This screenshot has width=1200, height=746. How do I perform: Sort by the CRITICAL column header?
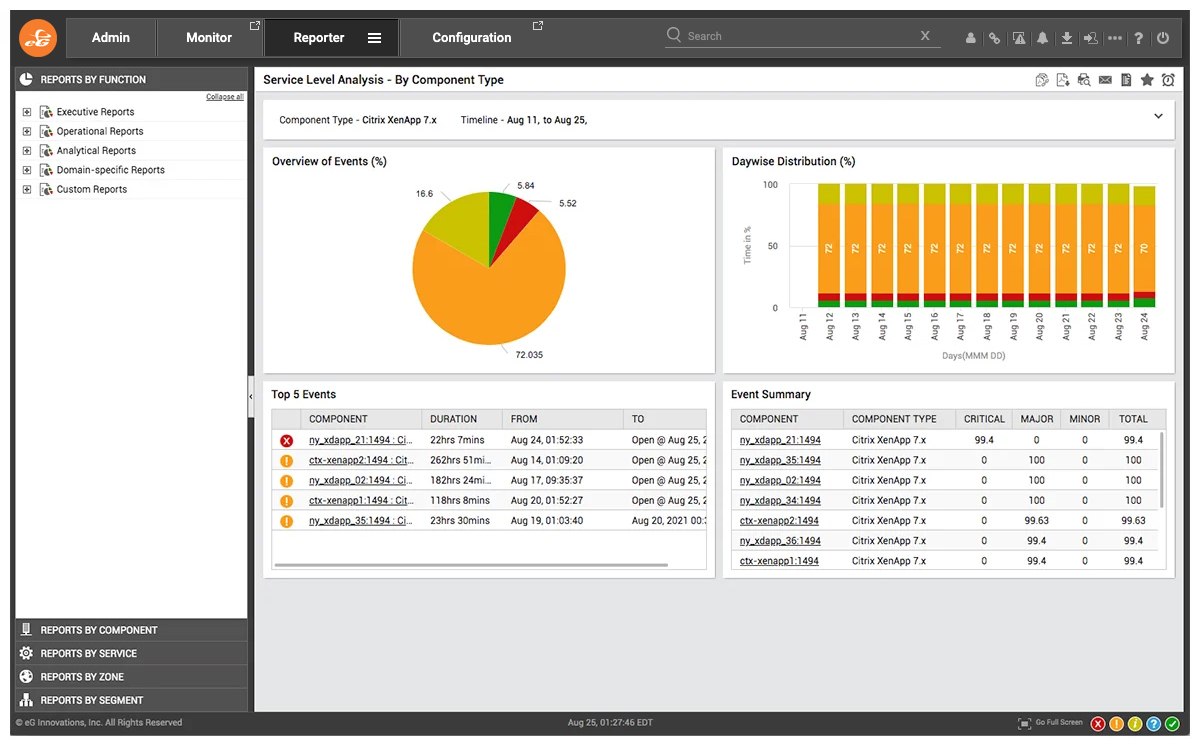(984, 419)
